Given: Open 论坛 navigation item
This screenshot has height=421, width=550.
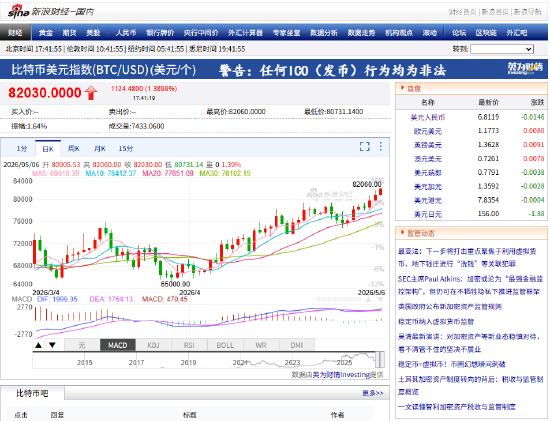Looking at the screenshot, I should point(459,33).
